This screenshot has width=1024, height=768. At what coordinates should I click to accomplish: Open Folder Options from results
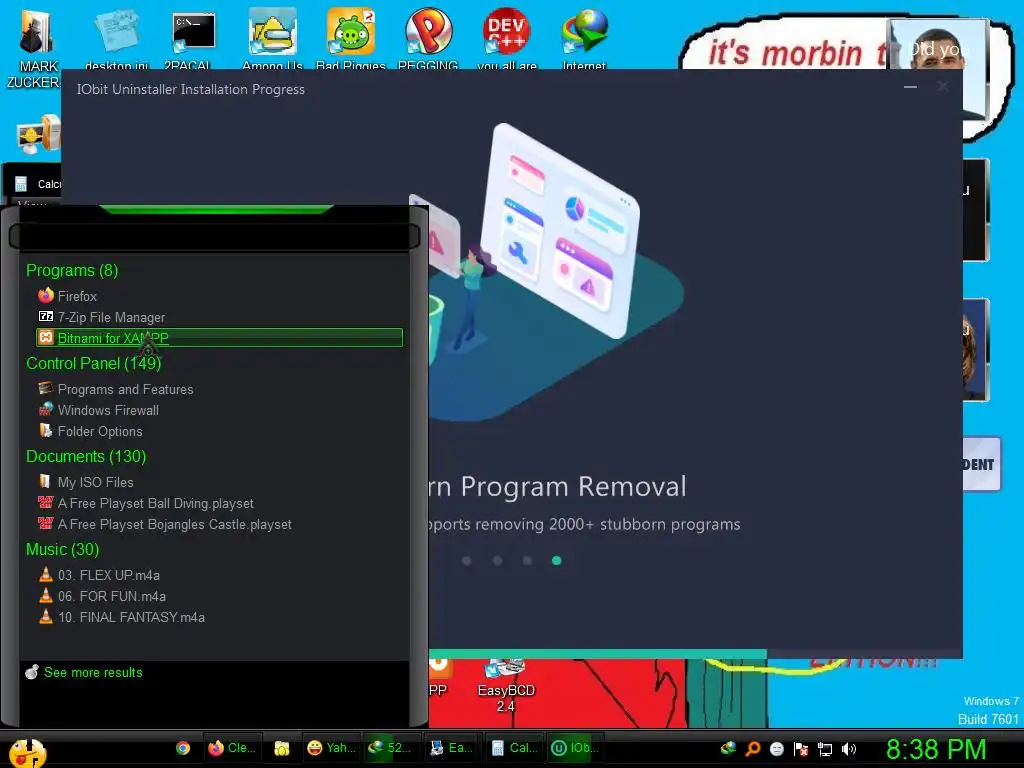[90, 431]
